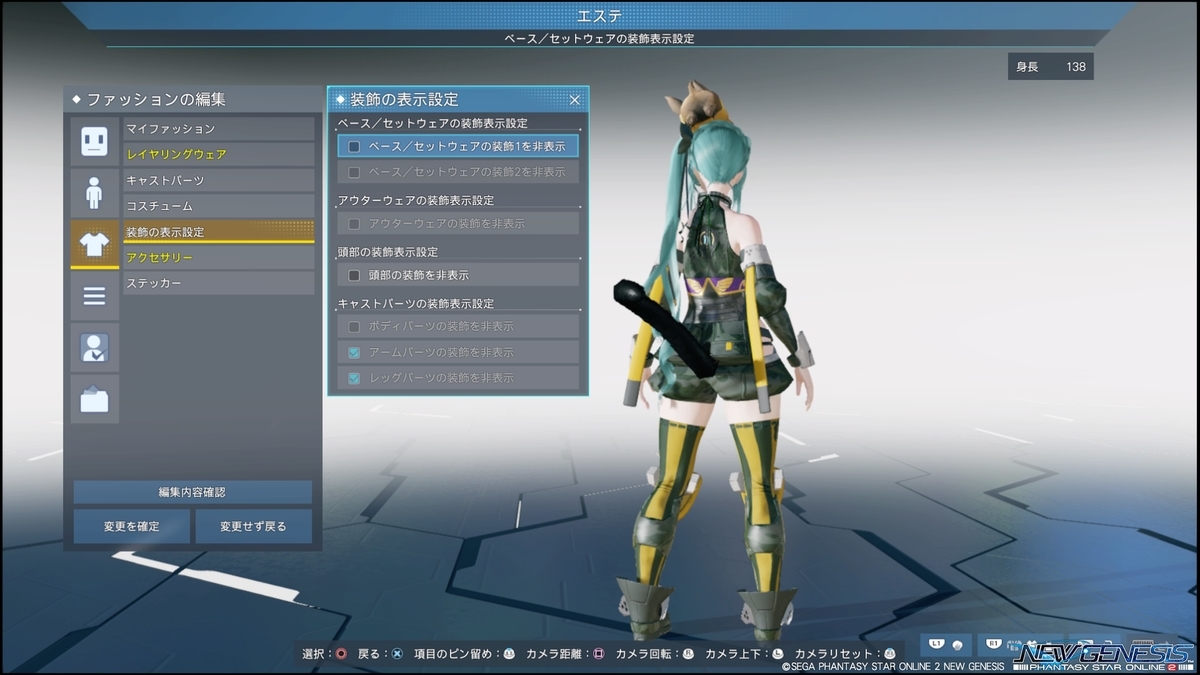Screen dimensions: 1200x675
Task: Click the エステ title at top
Action: (x=599, y=15)
